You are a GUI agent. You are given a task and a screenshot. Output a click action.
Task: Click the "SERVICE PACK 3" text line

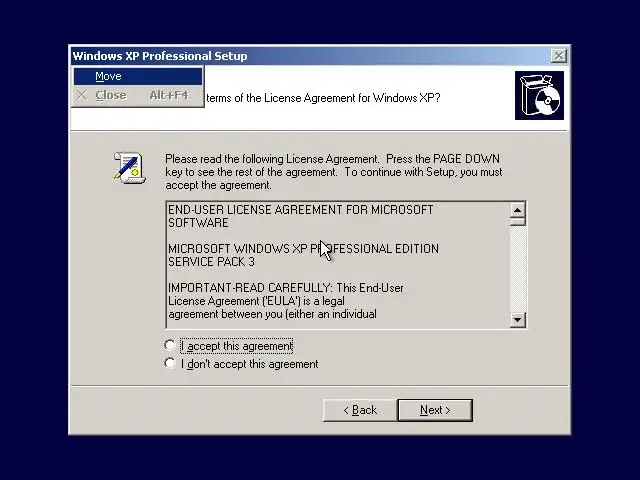coord(211,262)
